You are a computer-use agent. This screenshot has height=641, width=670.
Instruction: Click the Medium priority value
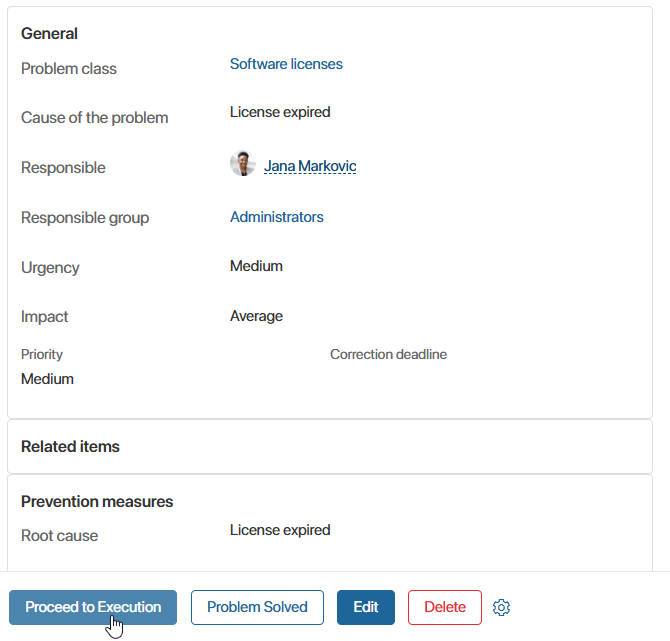point(47,379)
